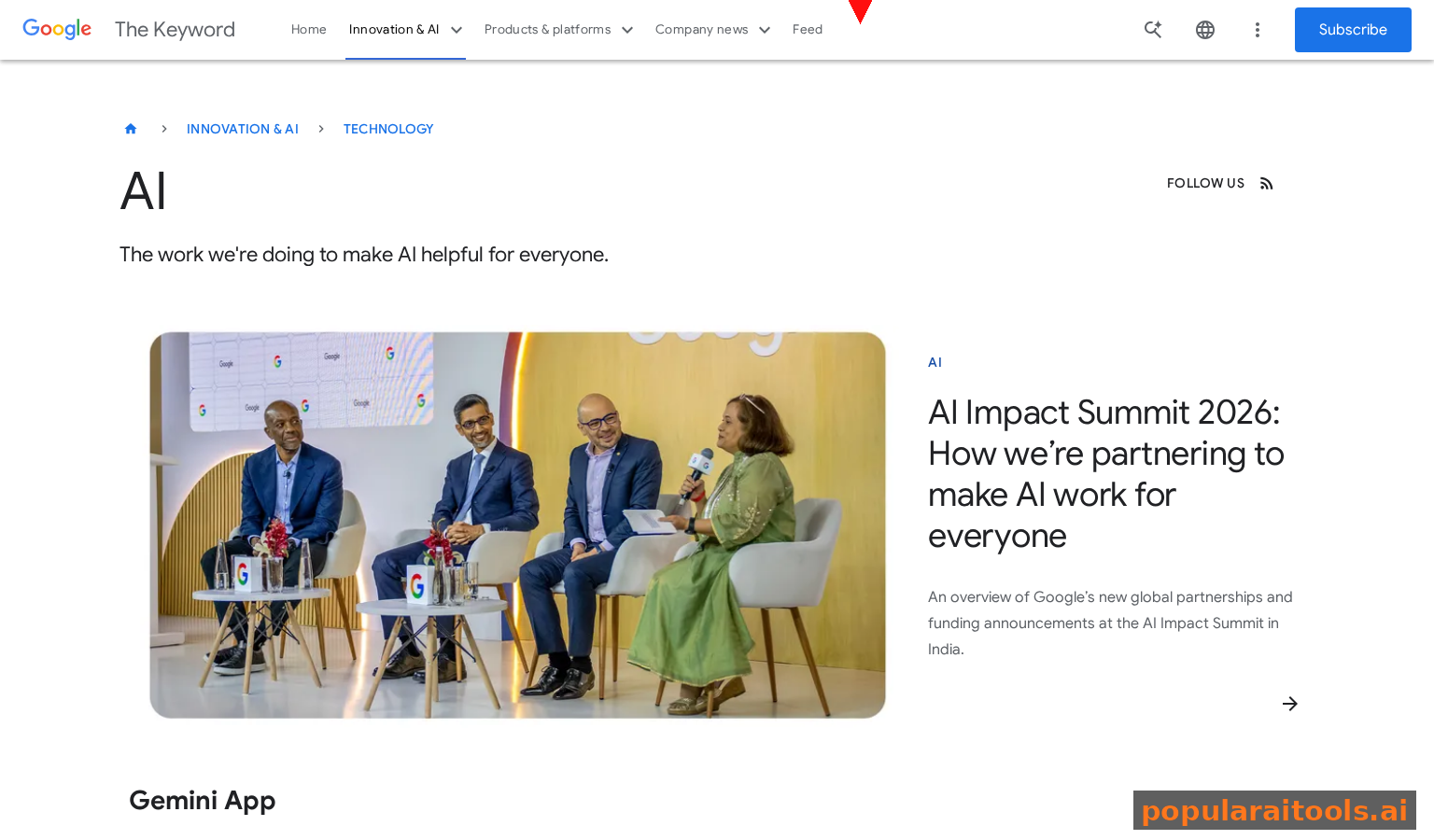Click the RSS feed icon next to FOLLOW US
This screenshot has height=840, width=1434.
coord(1266,183)
